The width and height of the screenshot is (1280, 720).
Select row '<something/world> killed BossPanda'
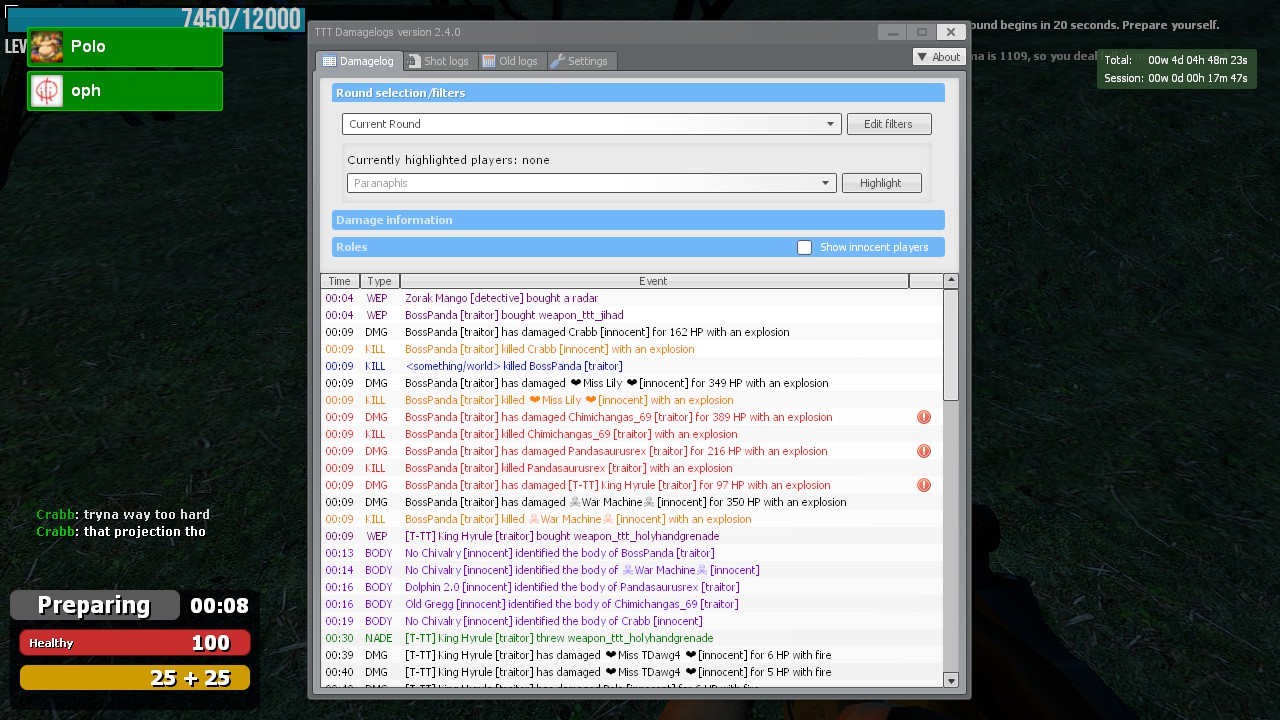[631, 366]
